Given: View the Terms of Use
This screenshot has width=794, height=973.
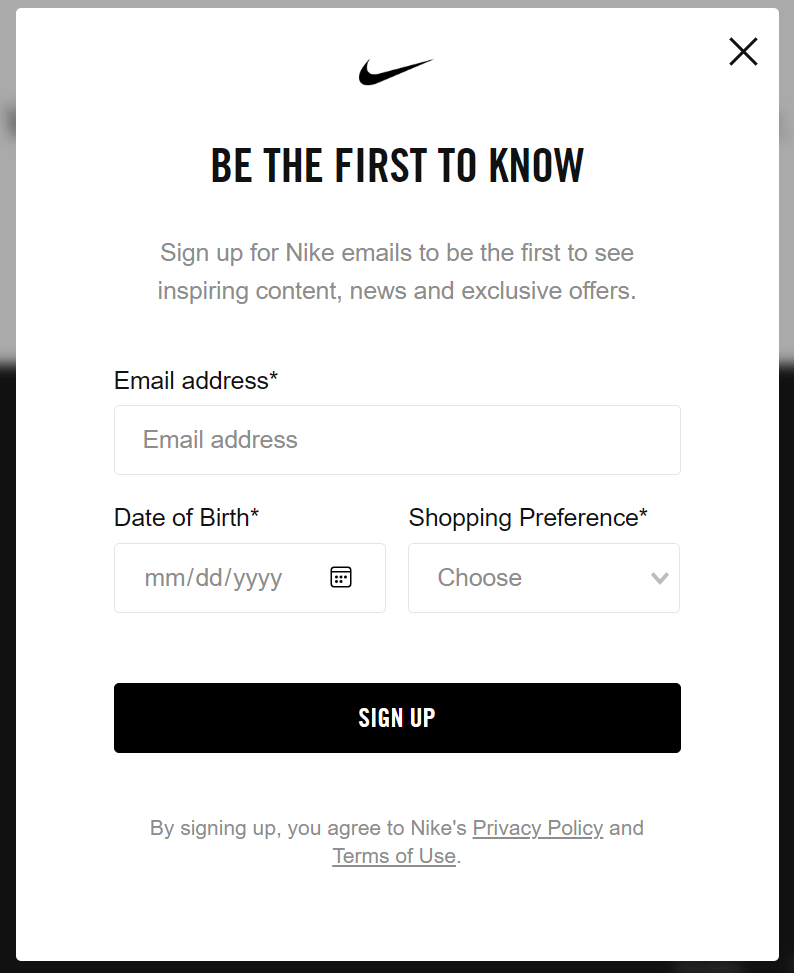Looking at the screenshot, I should click(392, 856).
